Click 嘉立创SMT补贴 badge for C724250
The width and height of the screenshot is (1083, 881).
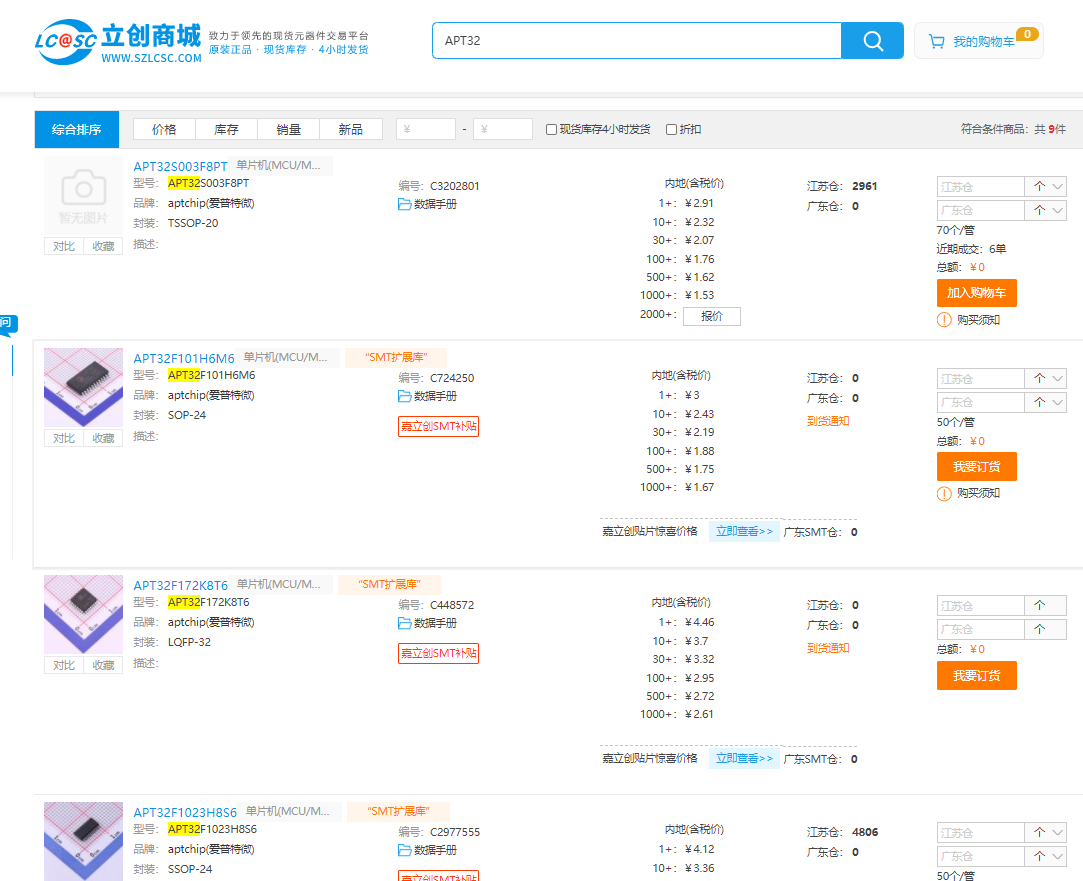(x=439, y=426)
